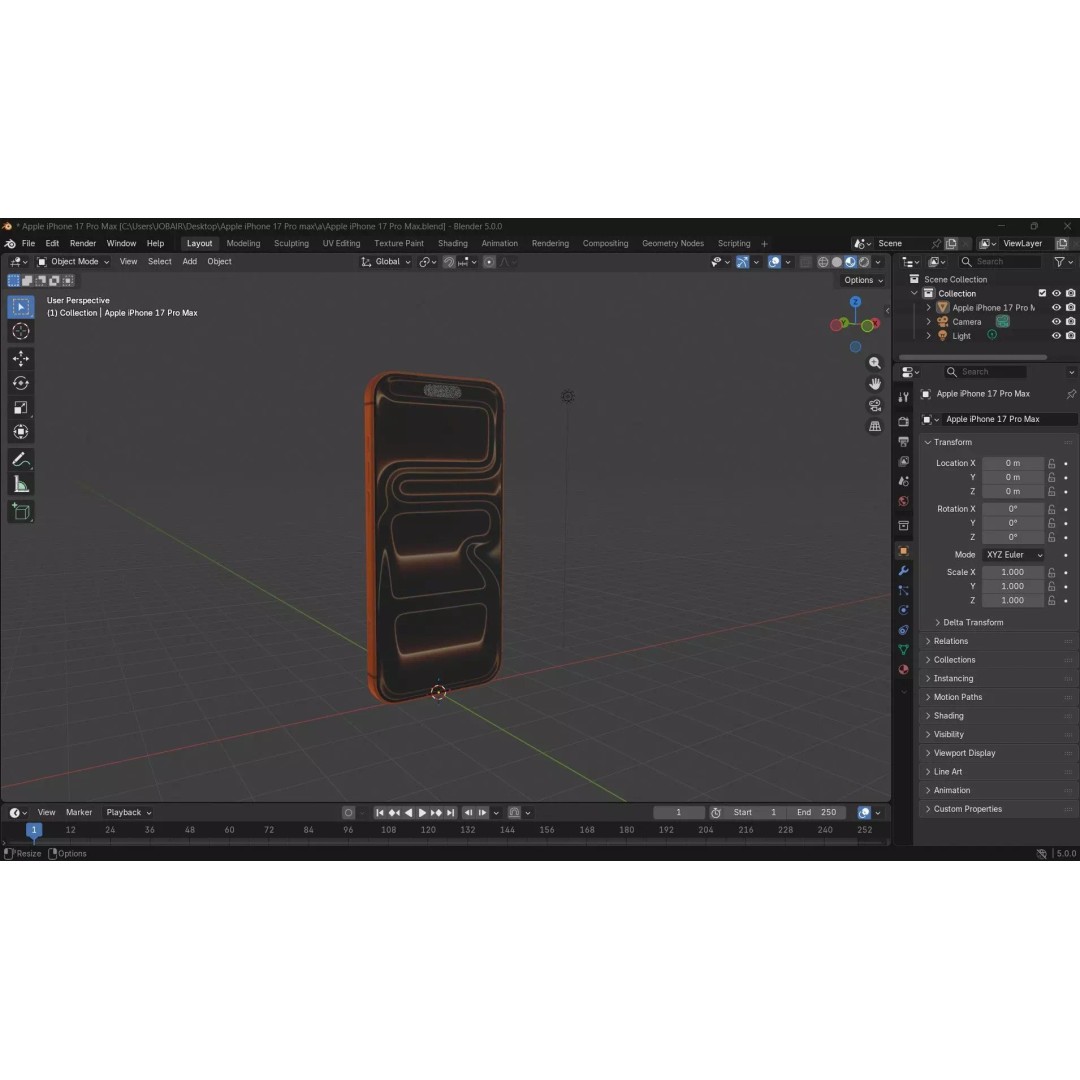
Task: Open XYZ Euler rotation mode dropdown
Action: pyautogui.click(x=1013, y=555)
